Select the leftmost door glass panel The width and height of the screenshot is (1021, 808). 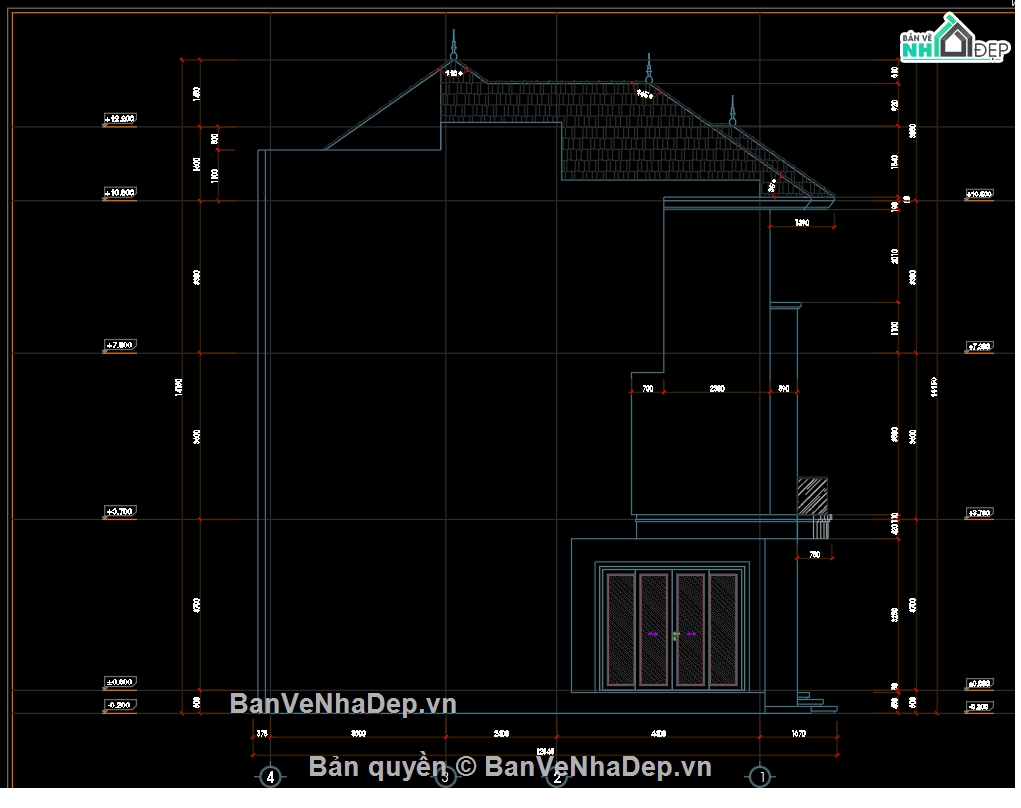point(620,630)
